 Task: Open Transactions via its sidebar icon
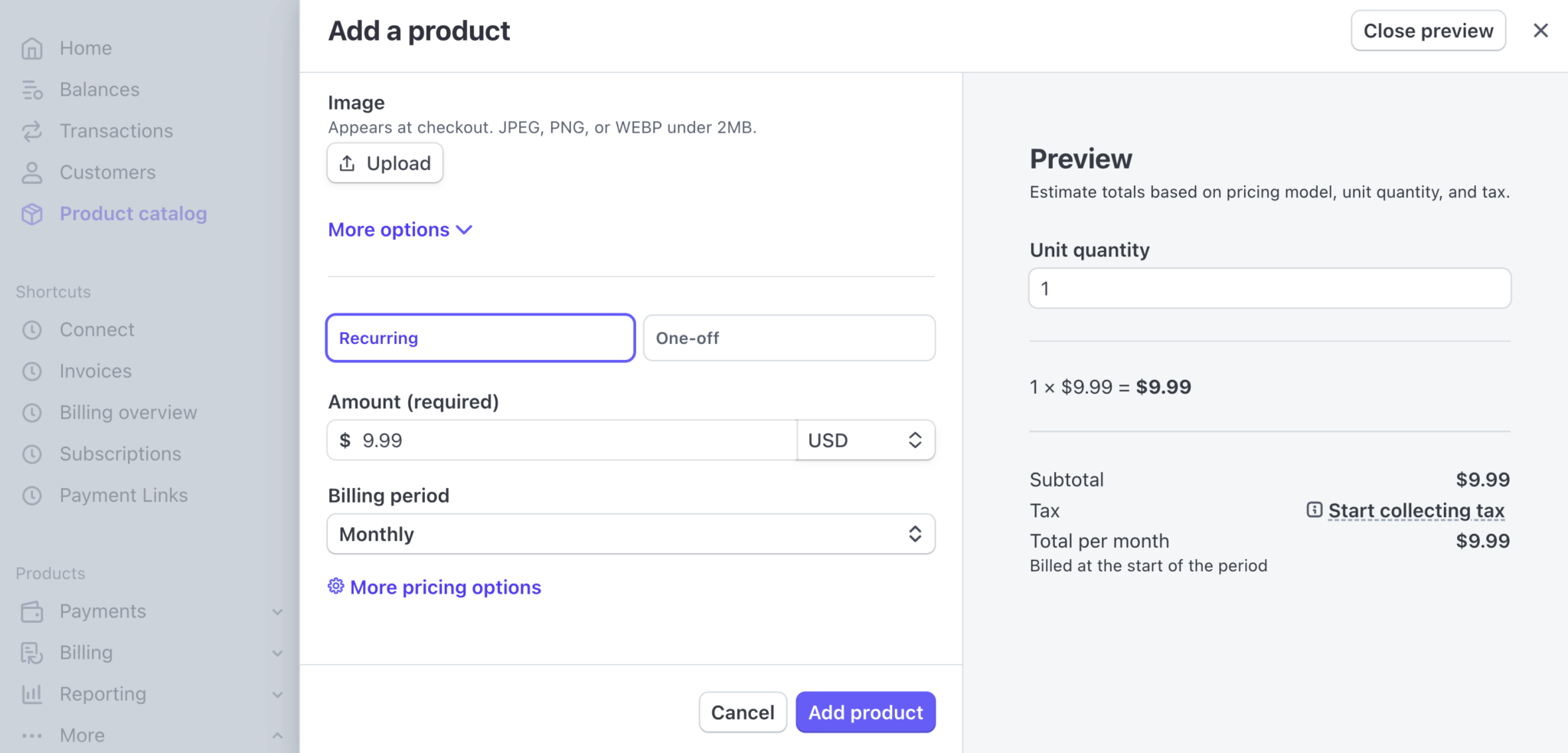click(31, 130)
